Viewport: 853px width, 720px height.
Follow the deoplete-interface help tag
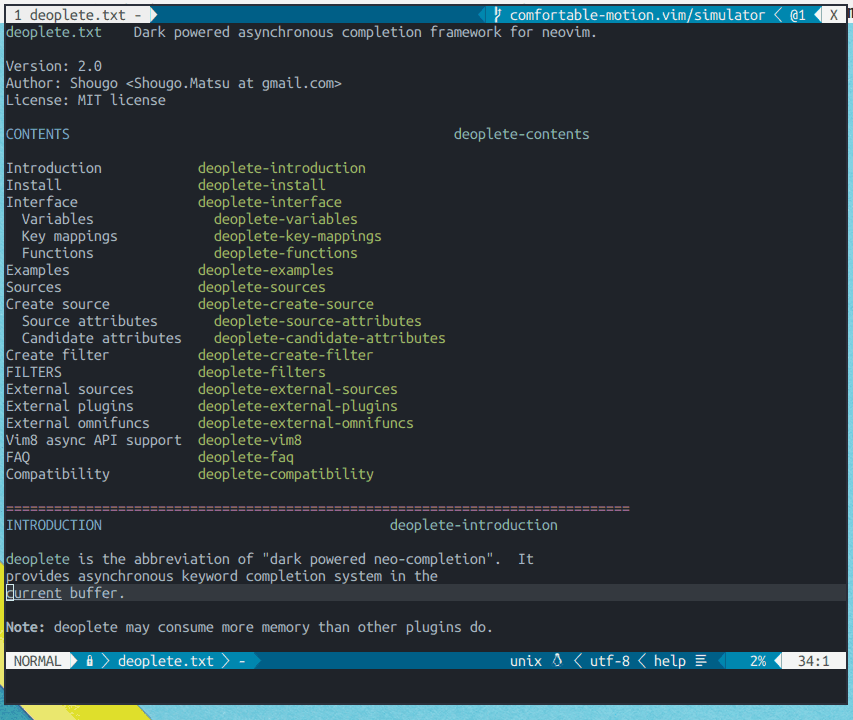coord(270,202)
